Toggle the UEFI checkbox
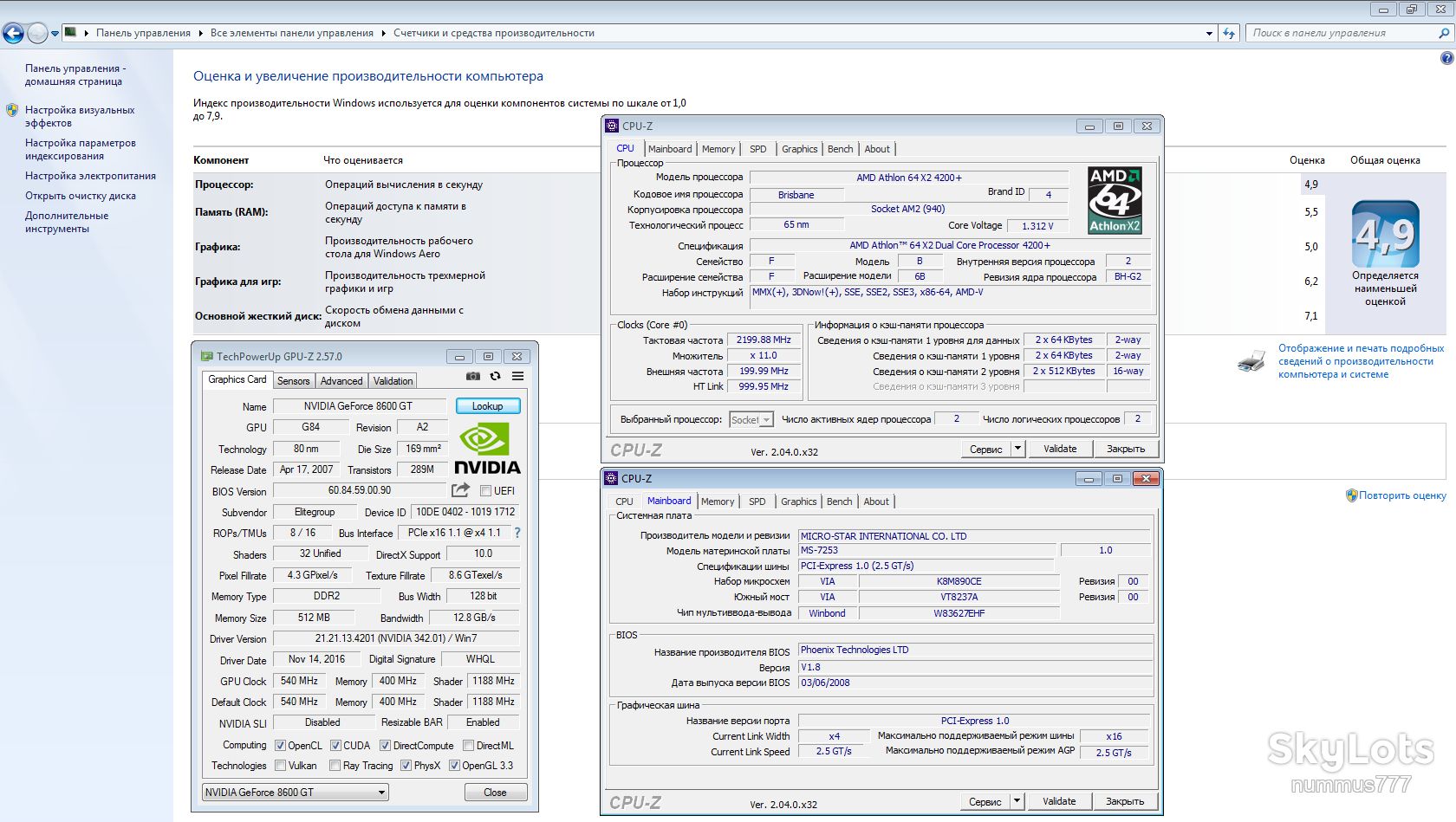 point(486,491)
